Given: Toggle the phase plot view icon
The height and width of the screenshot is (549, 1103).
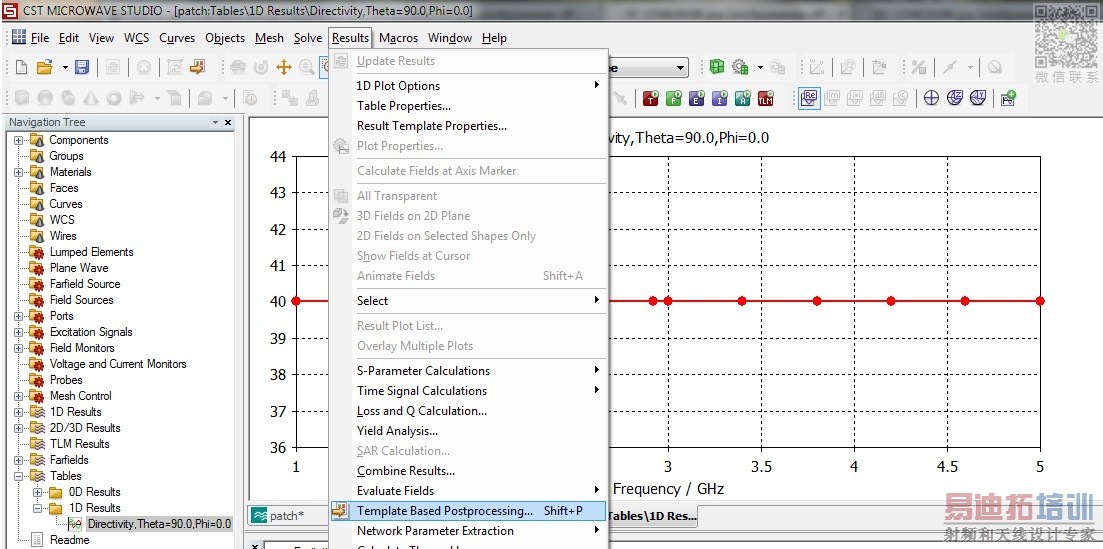Looking at the screenshot, I should pyautogui.click(x=901, y=99).
